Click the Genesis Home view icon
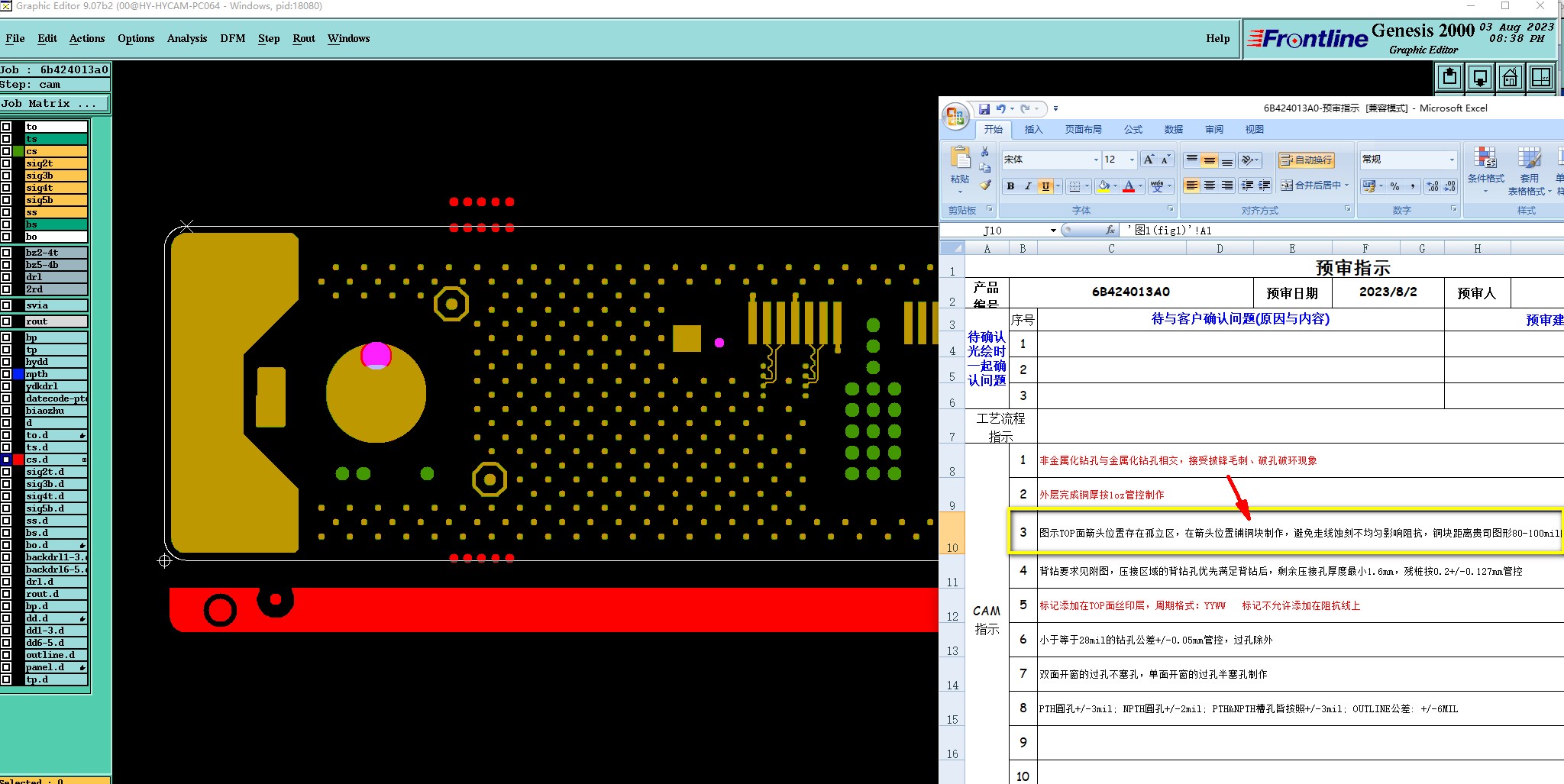 point(1511,77)
